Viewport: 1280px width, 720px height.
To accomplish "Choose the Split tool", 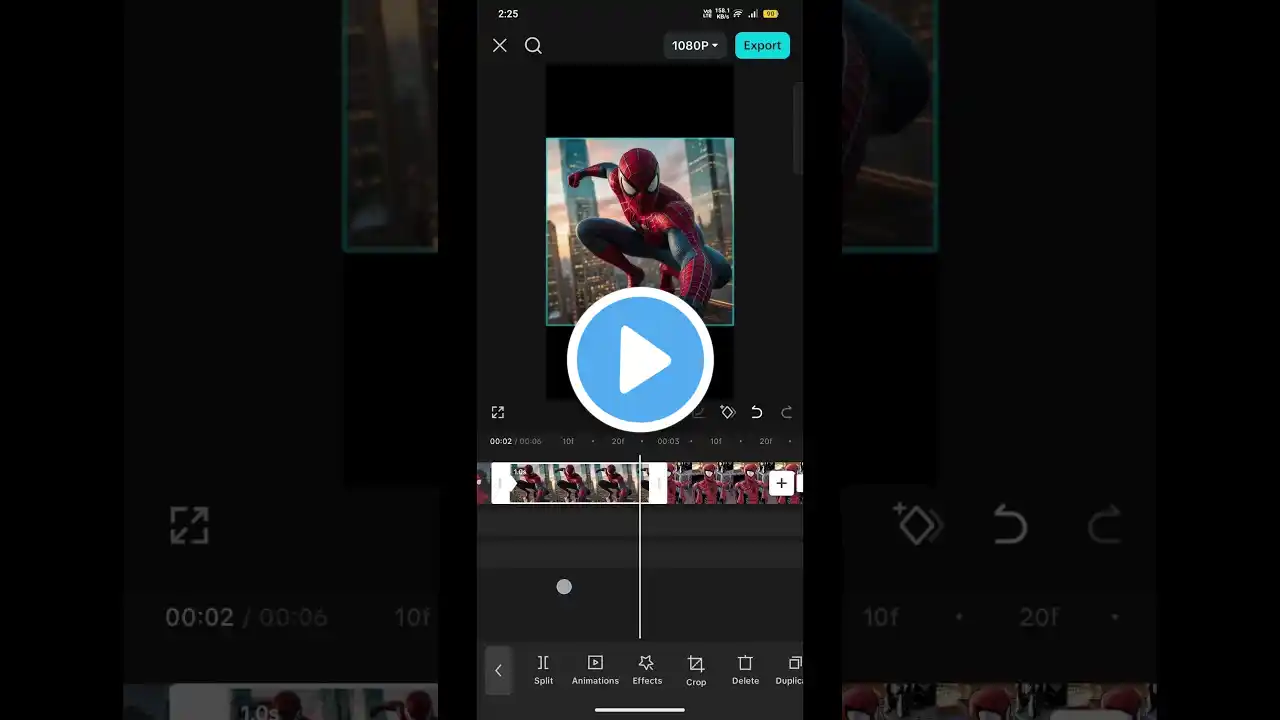I will (543, 670).
